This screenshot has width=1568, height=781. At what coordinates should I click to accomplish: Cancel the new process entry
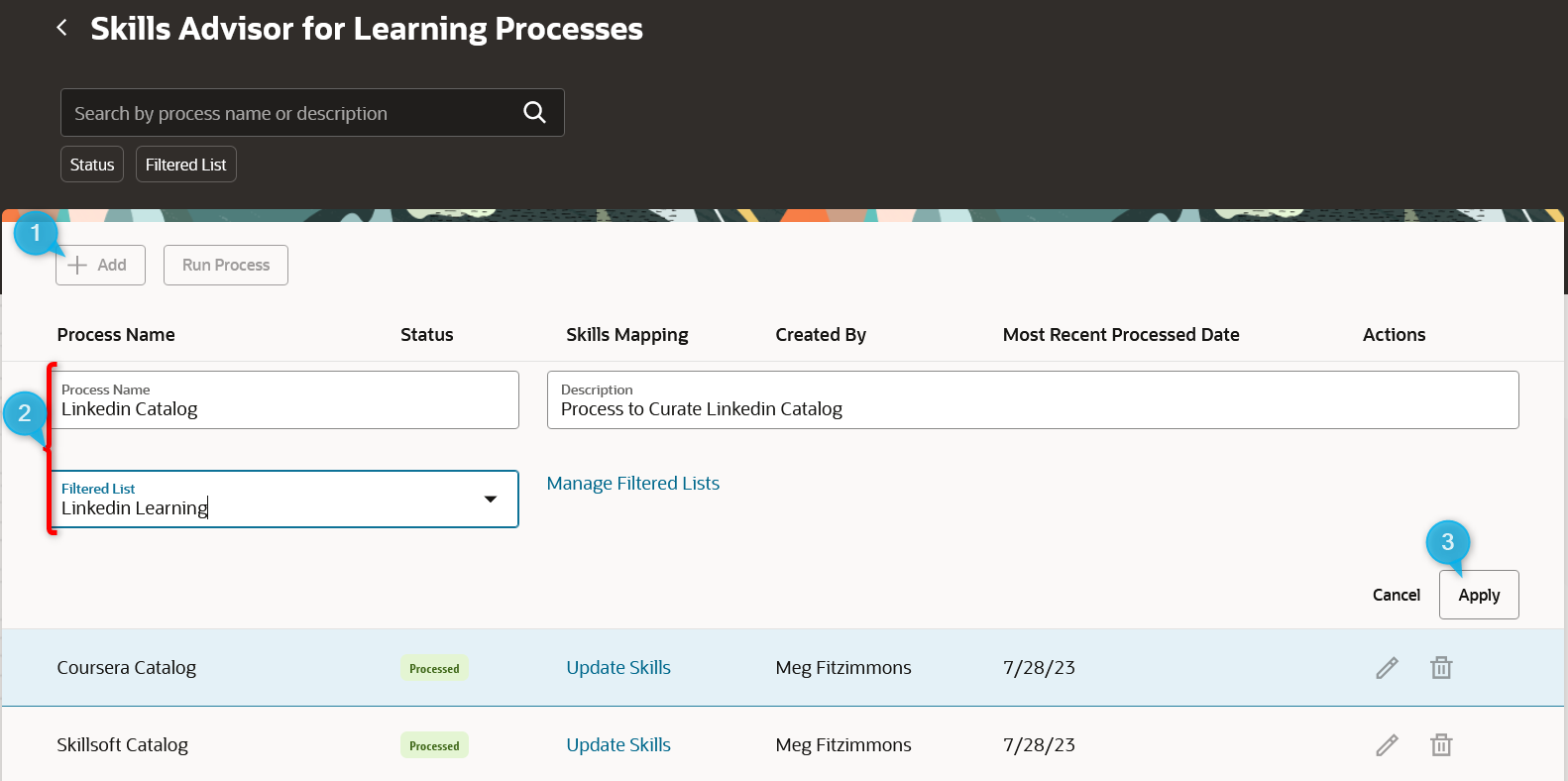(x=1396, y=595)
